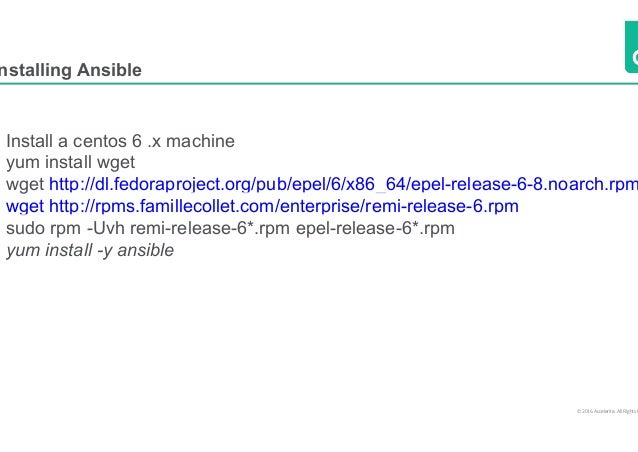Click the green divider line under the title

point(319,84)
